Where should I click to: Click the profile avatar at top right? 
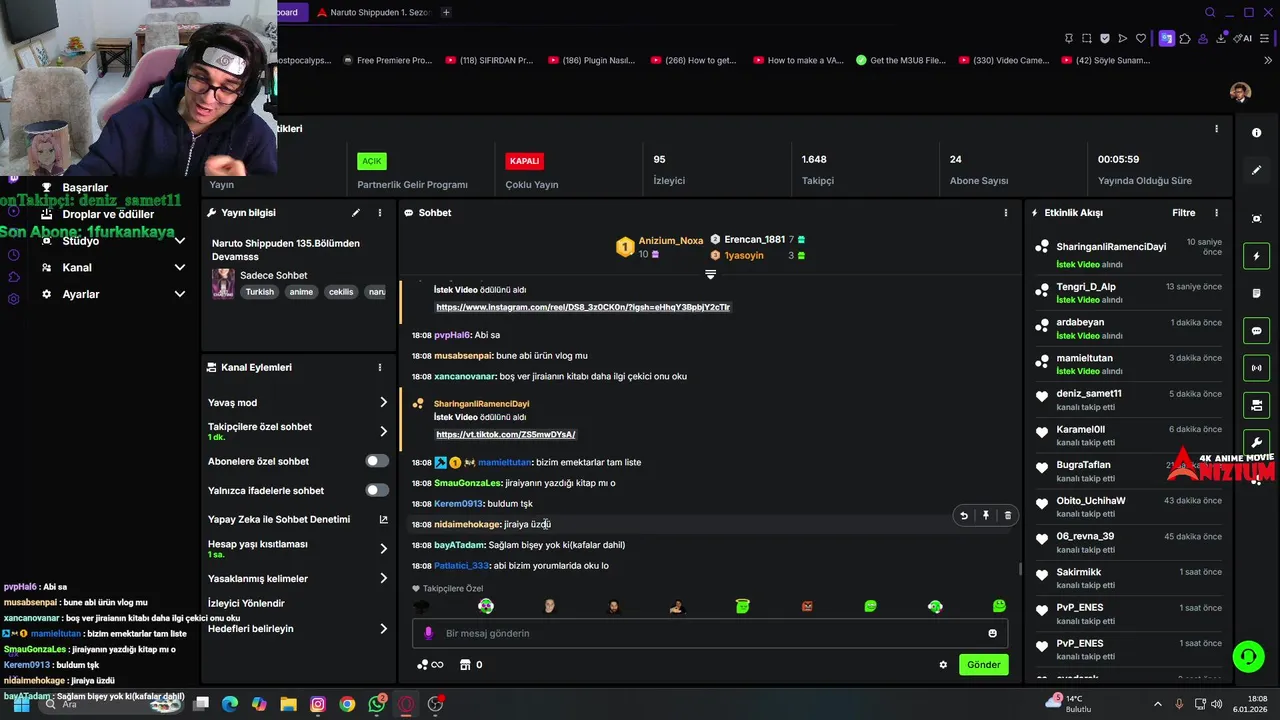[x=1240, y=92]
